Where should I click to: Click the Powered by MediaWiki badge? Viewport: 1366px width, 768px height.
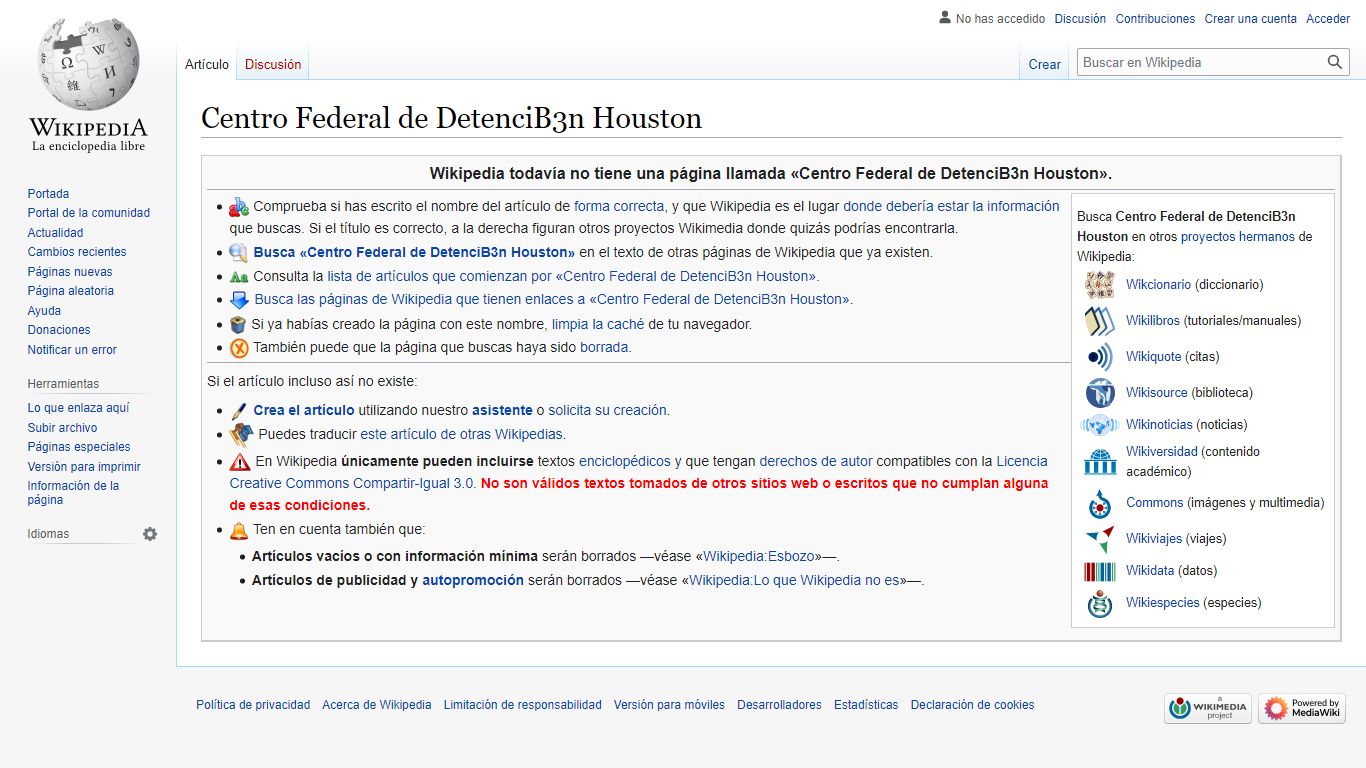point(1302,709)
